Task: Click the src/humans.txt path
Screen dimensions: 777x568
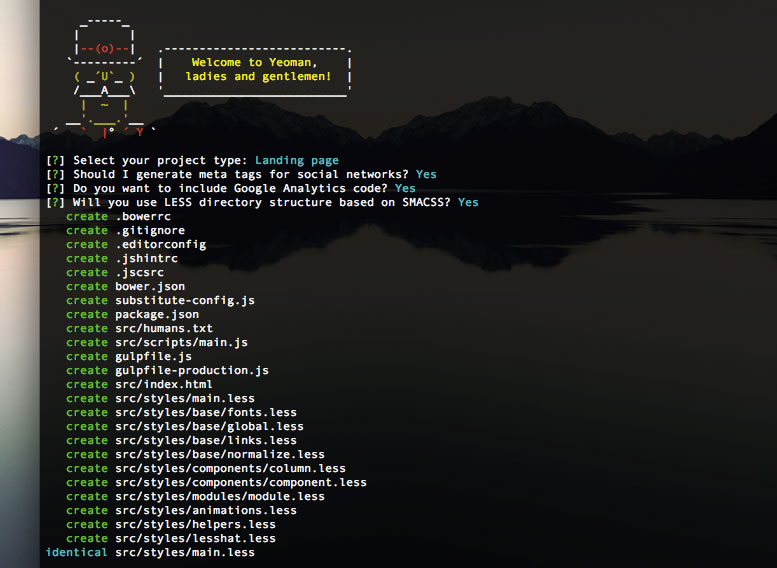Action: click(x=164, y=328)
